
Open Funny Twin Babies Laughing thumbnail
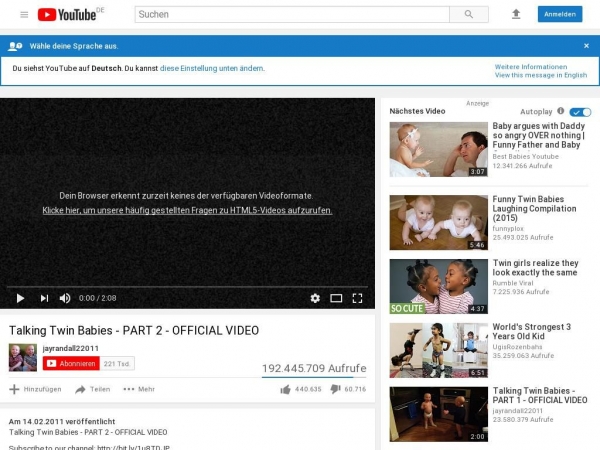pos(439,222)
